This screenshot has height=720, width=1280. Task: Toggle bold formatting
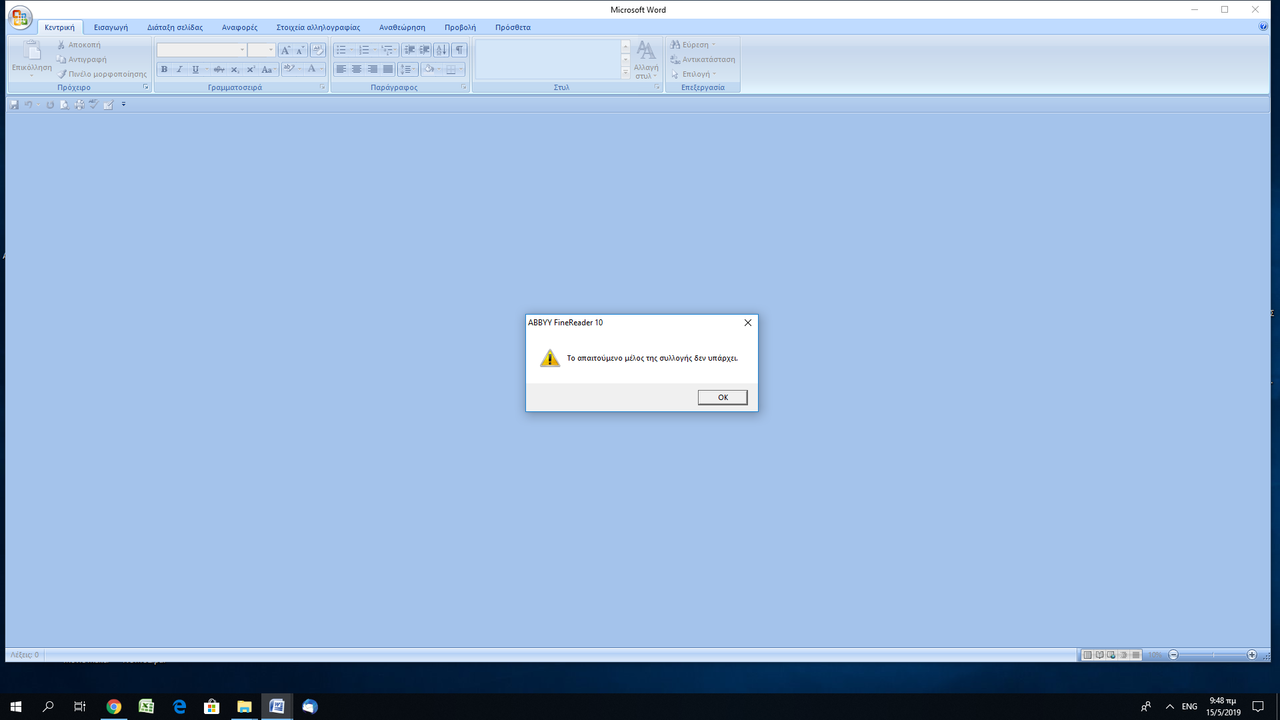click(x=164, y=69)
